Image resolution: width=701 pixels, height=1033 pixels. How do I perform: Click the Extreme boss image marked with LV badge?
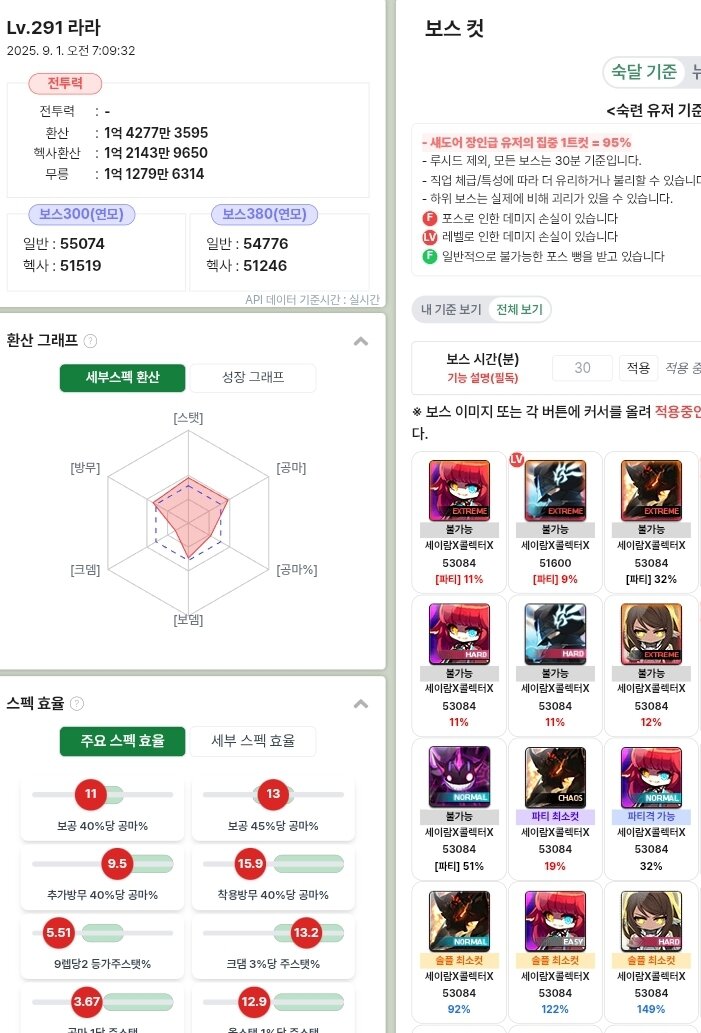point(555,490)
